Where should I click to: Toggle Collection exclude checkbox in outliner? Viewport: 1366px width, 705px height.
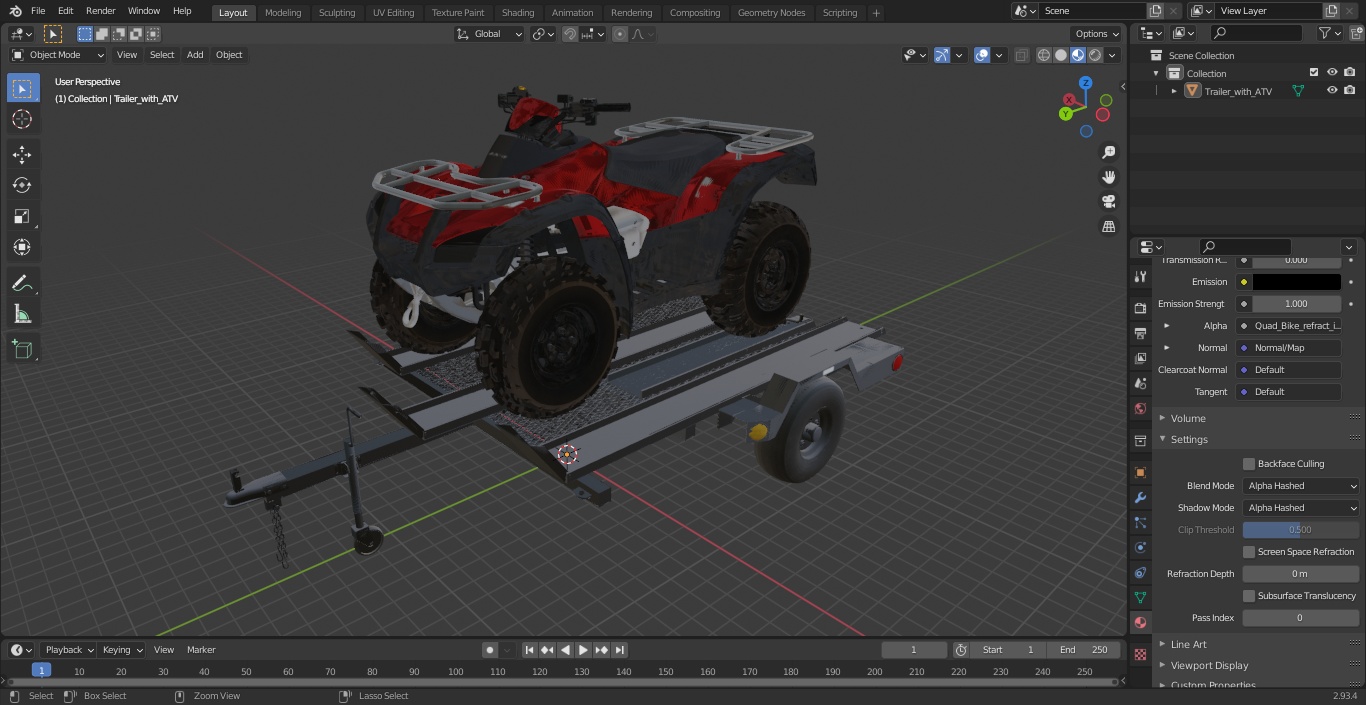click(1314, 72)
